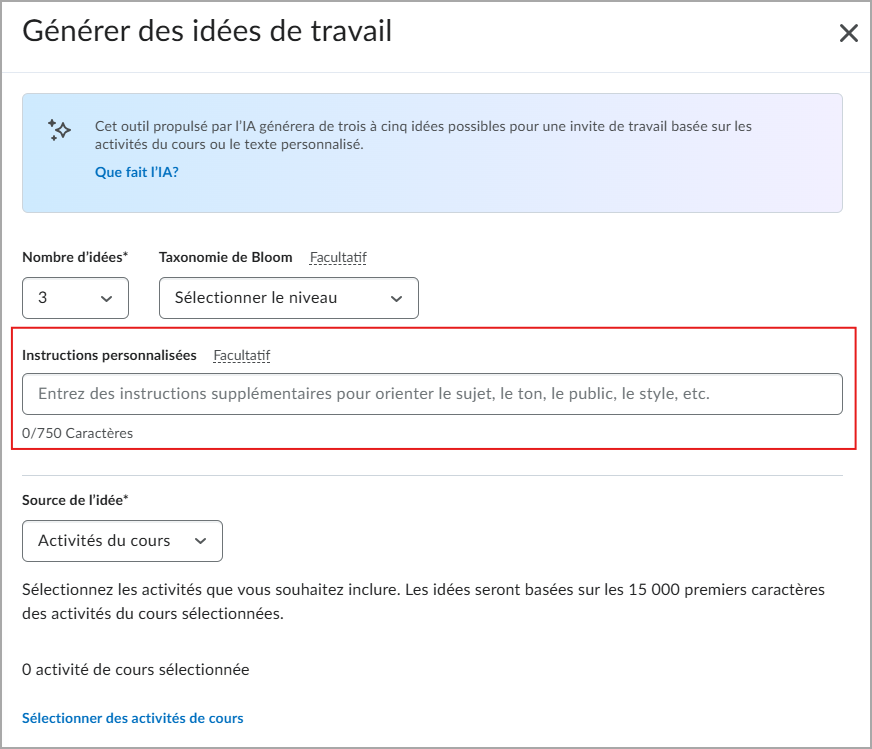Screen dimensions: 872x749
Task: Select the Sélectionner le niveau combo box
Action: tap(288, 298)
